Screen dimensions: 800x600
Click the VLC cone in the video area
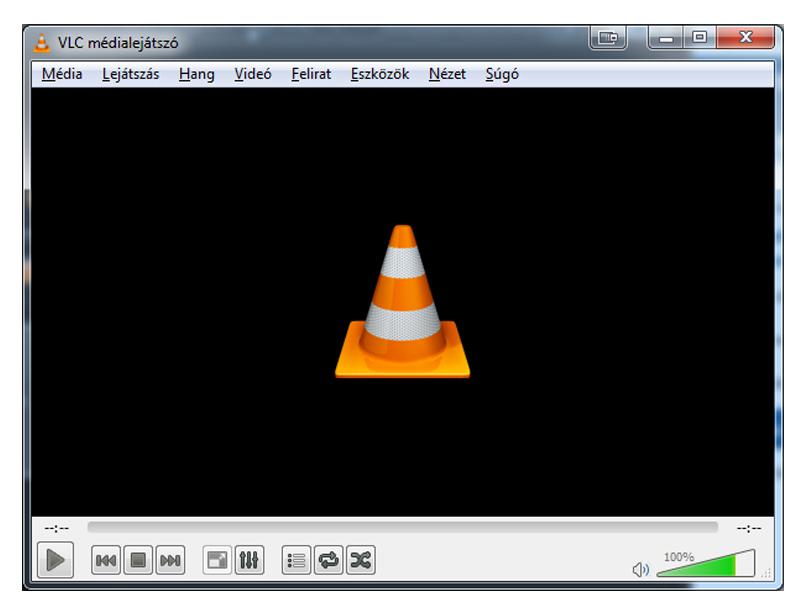[403, 302]
